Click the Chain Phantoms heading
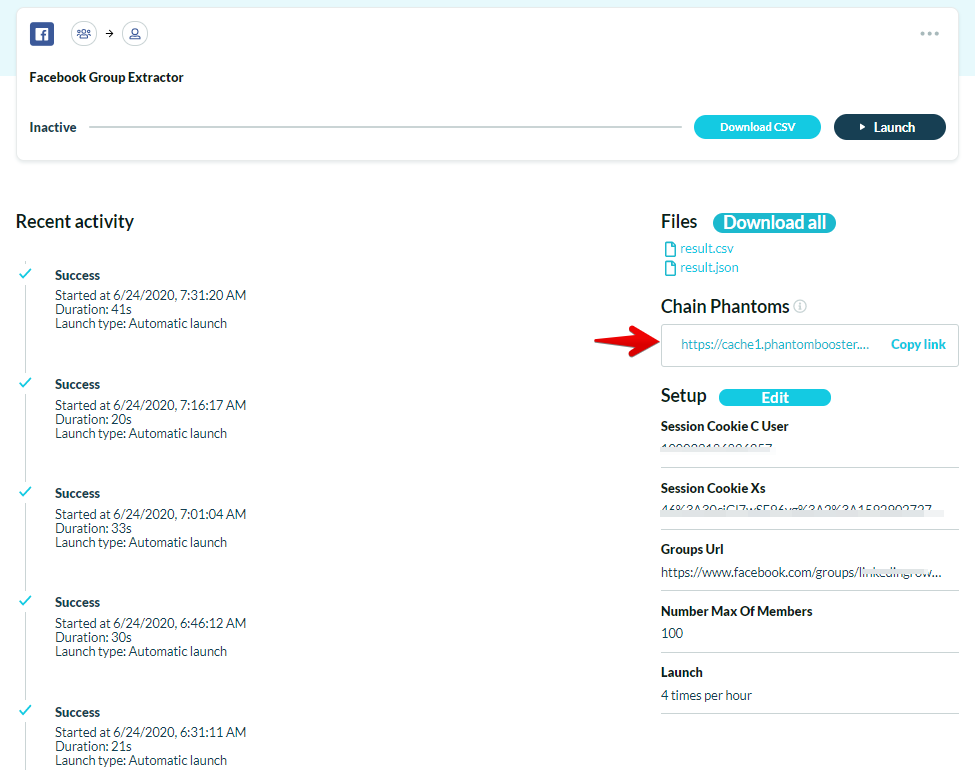975x770 pixels. pyautogui.click(x=725, y=307)
